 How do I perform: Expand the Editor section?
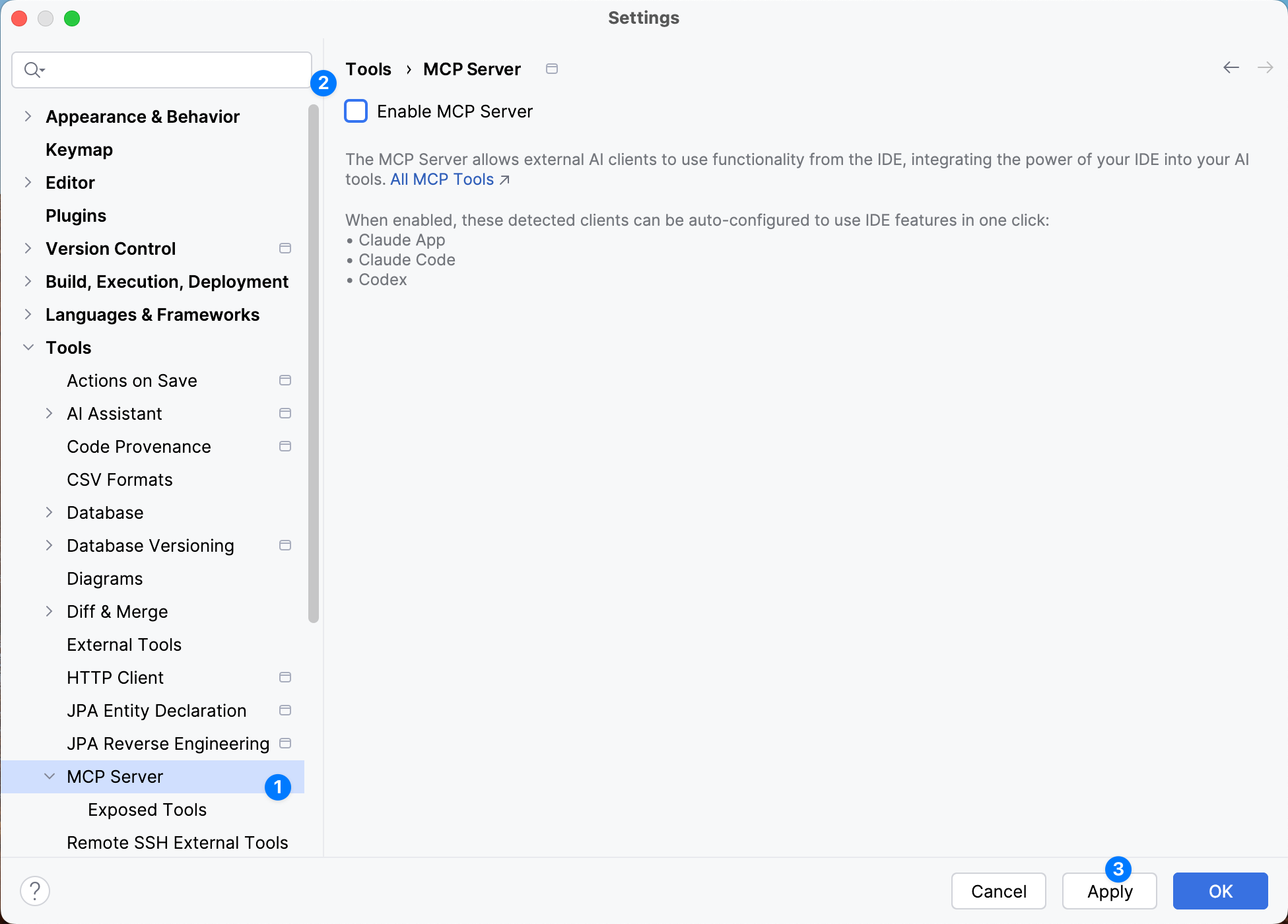(28, 182)
